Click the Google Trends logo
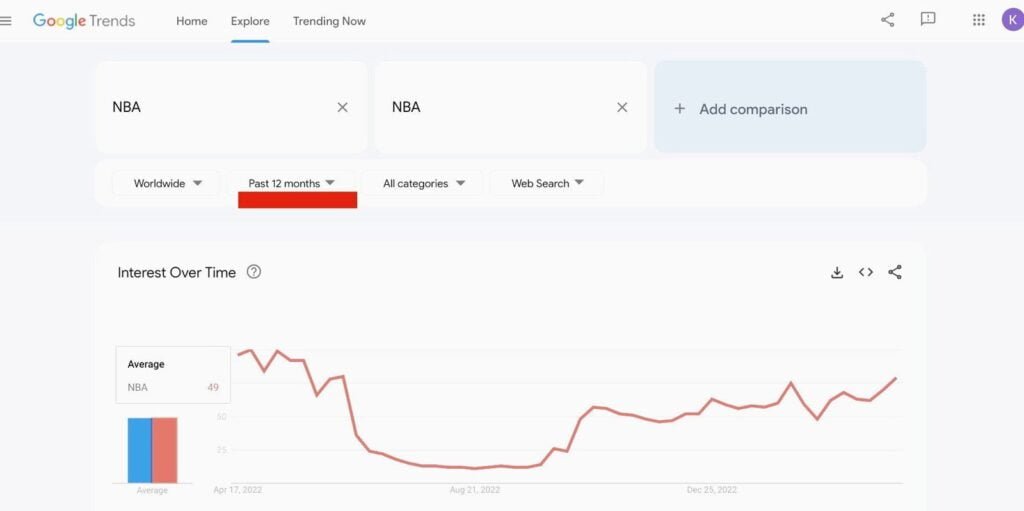Image resolution: width=1024 pixels, height=511 pixels. 84,21
